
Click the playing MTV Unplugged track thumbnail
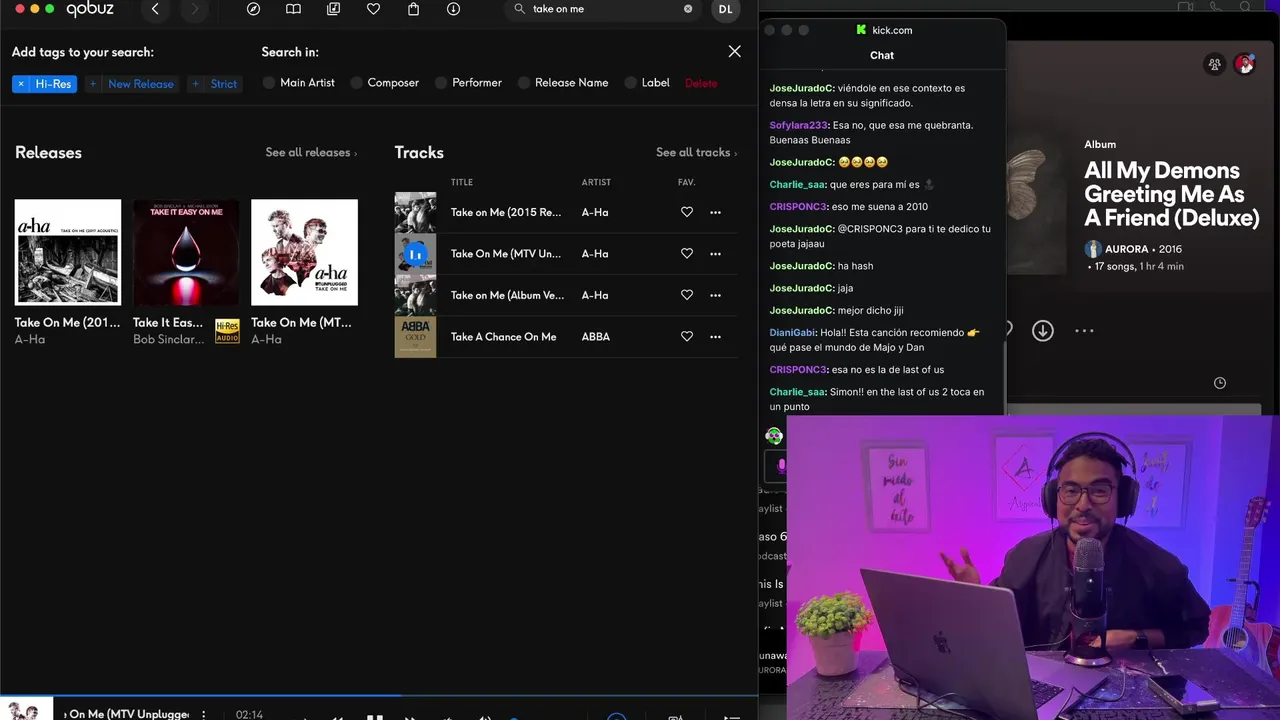point(415,254)
